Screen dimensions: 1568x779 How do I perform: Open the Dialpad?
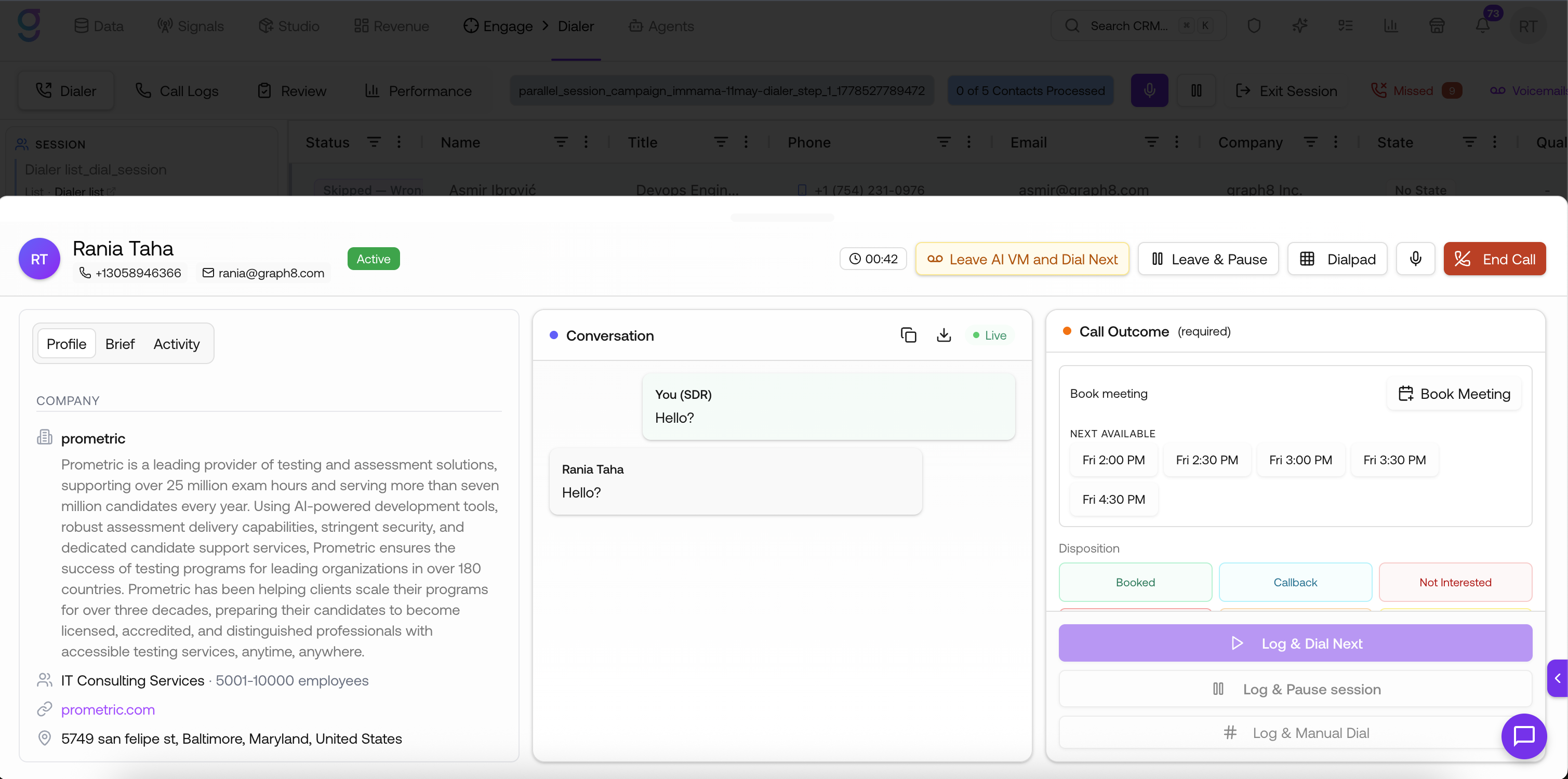(1337, 259)
